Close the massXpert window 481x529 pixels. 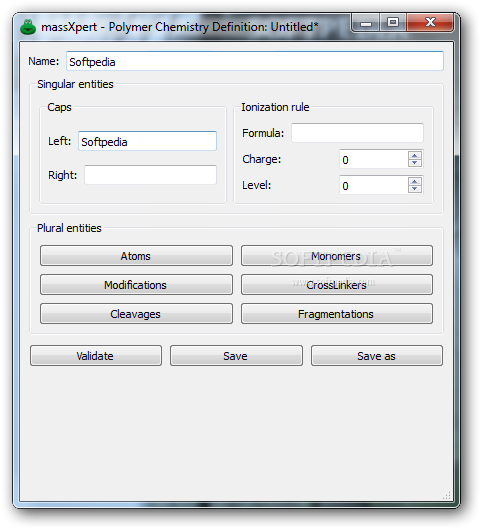(x=430, y=23)
